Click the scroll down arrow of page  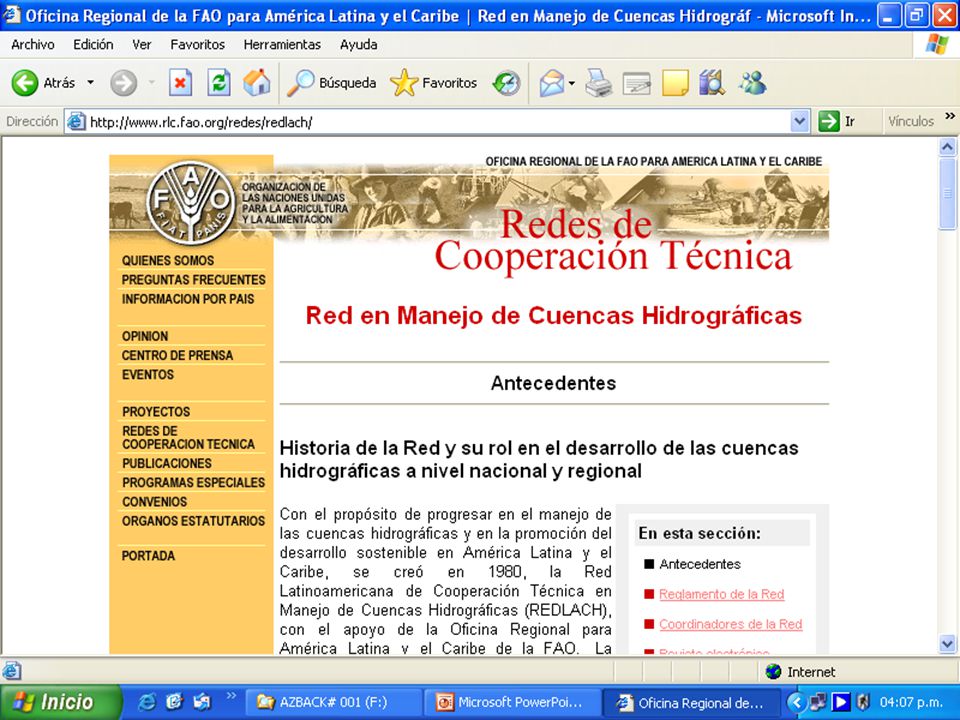point(947,644)
